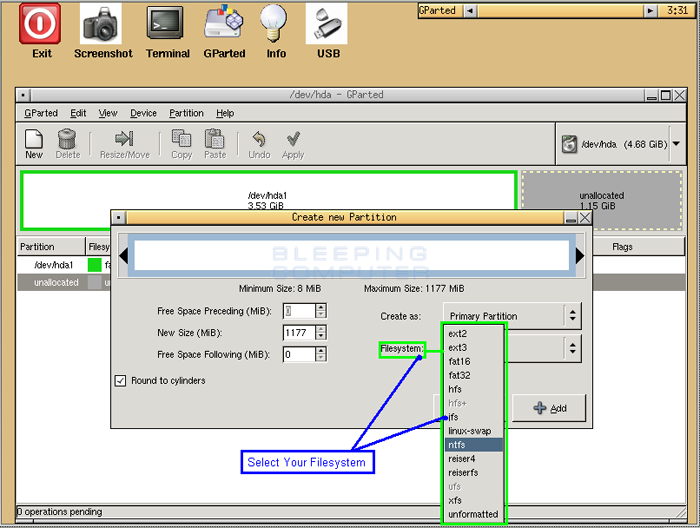700x528 pixels.
Task: Launch the GParted desktop icon
Action: pos(224,22)
